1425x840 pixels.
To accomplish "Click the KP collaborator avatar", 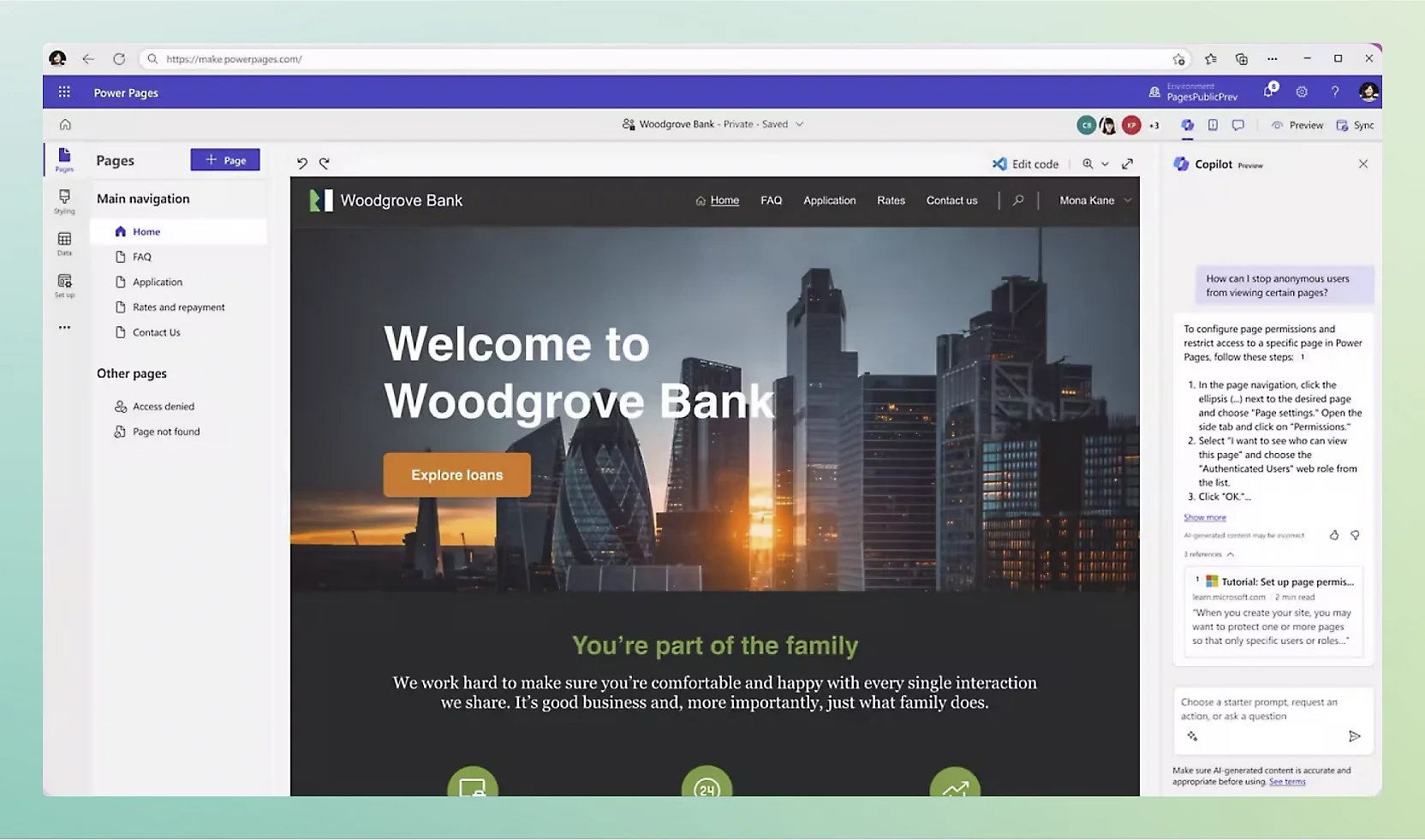I will point(1131,125).
